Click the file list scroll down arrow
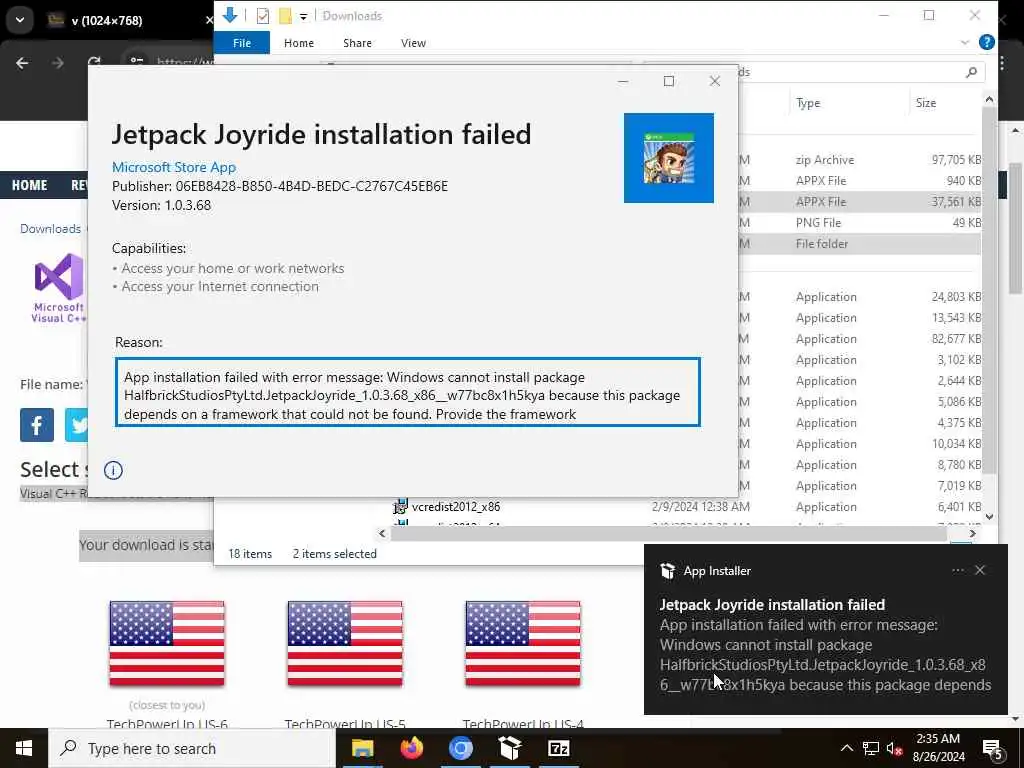1024x768 pixels. (x=989, y=517)
